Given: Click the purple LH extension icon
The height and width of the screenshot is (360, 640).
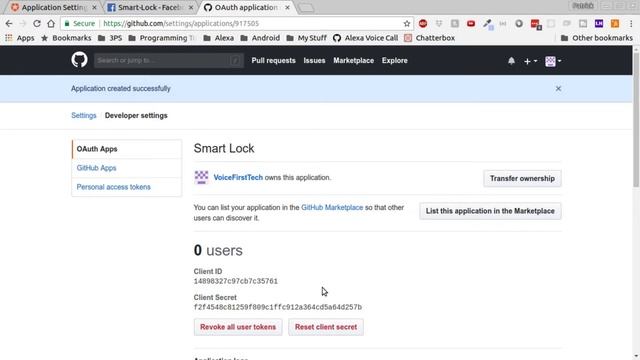Looking at the screenshot, I should point(599,24).
